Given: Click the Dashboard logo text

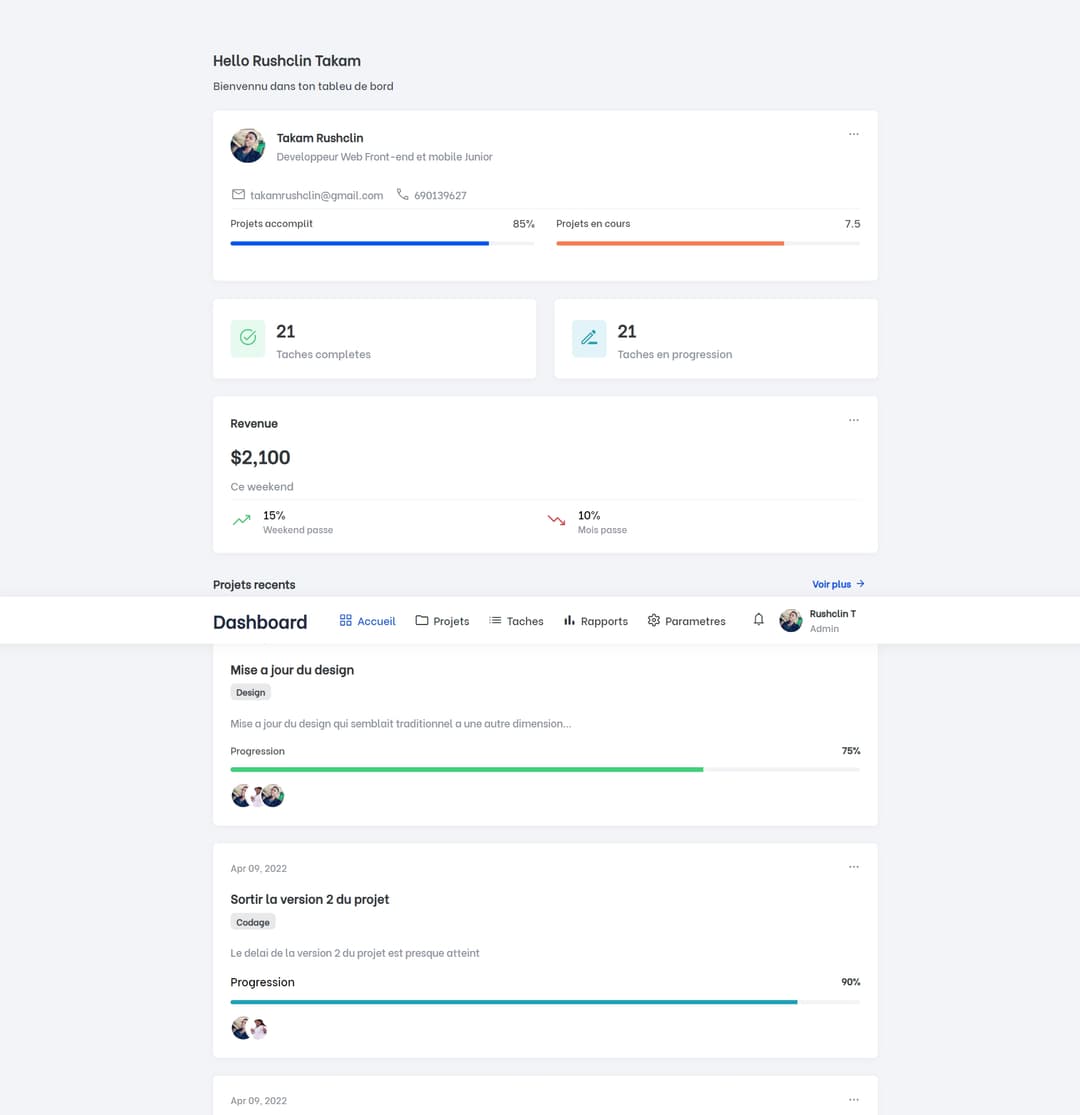Looking at the screenshot, I should pos(260,622).
